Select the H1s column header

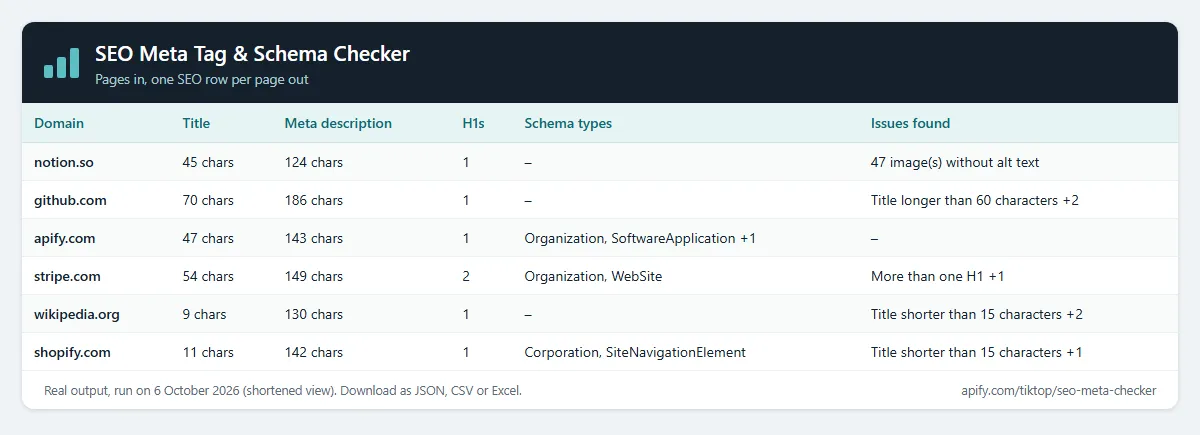click(473, 124)
